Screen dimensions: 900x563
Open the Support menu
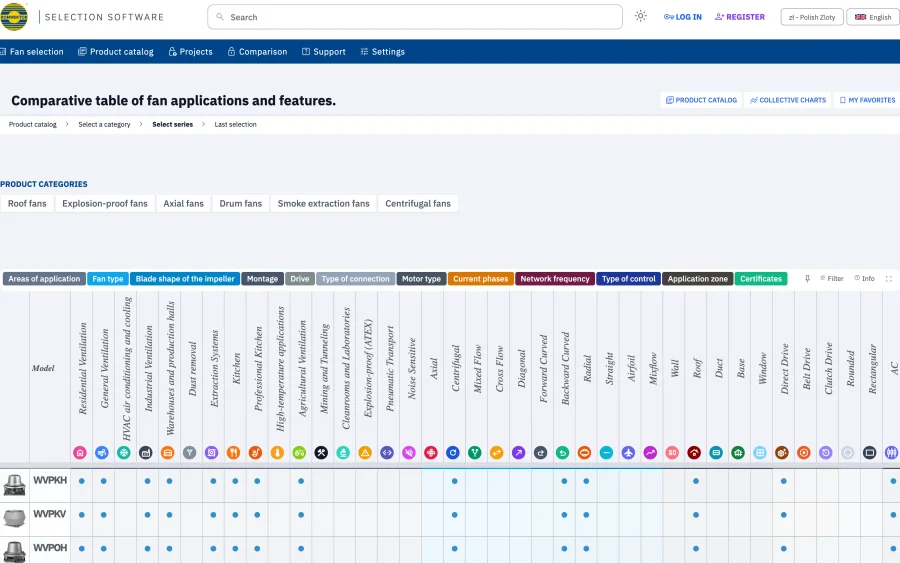324,52
